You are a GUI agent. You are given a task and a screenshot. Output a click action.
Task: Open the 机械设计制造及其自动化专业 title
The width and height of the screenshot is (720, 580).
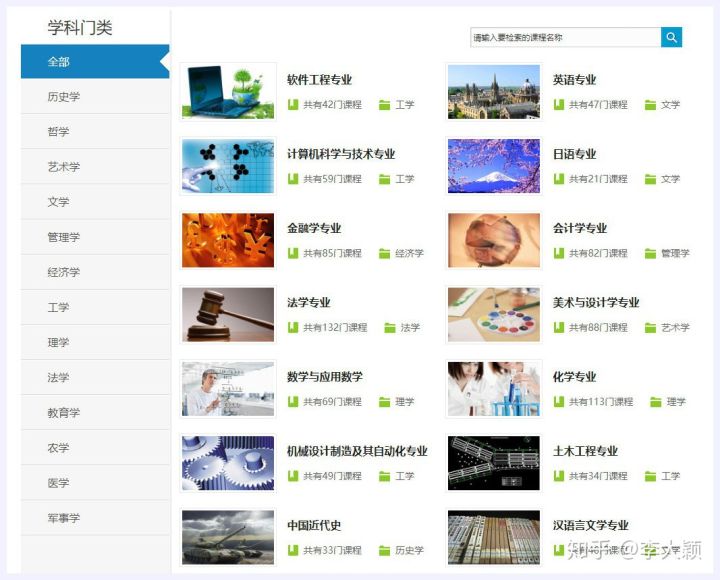[x=357, y=451]
